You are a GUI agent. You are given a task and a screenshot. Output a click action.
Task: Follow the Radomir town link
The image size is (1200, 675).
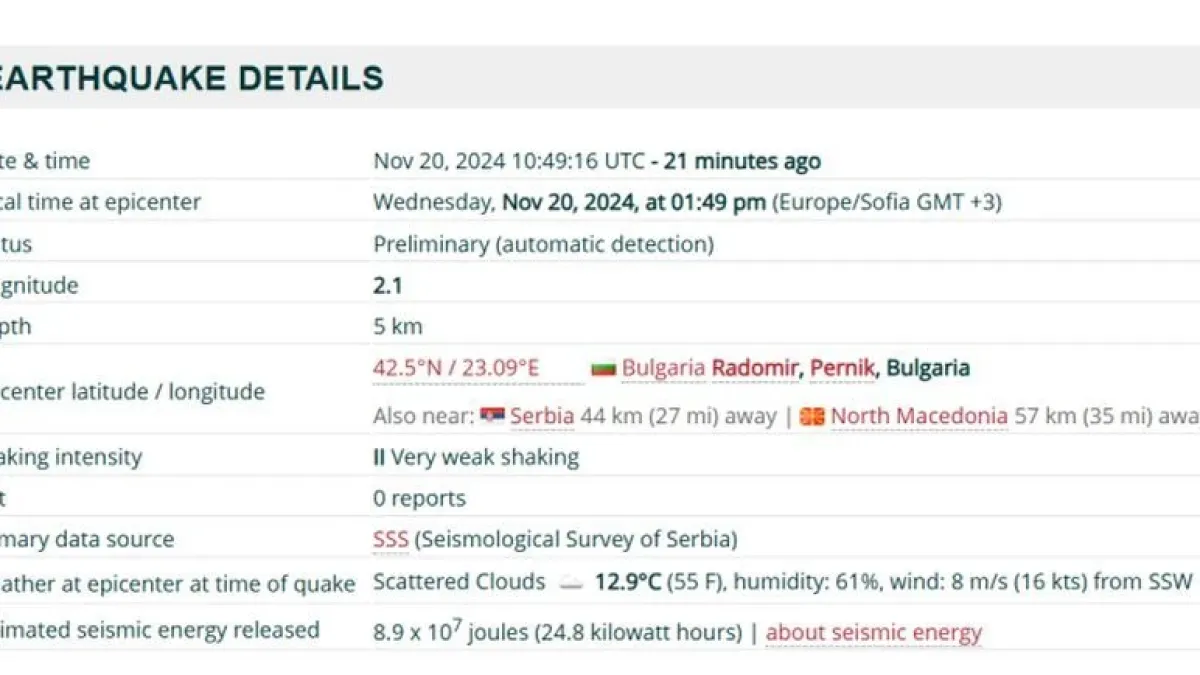click(x=755, y=368)
